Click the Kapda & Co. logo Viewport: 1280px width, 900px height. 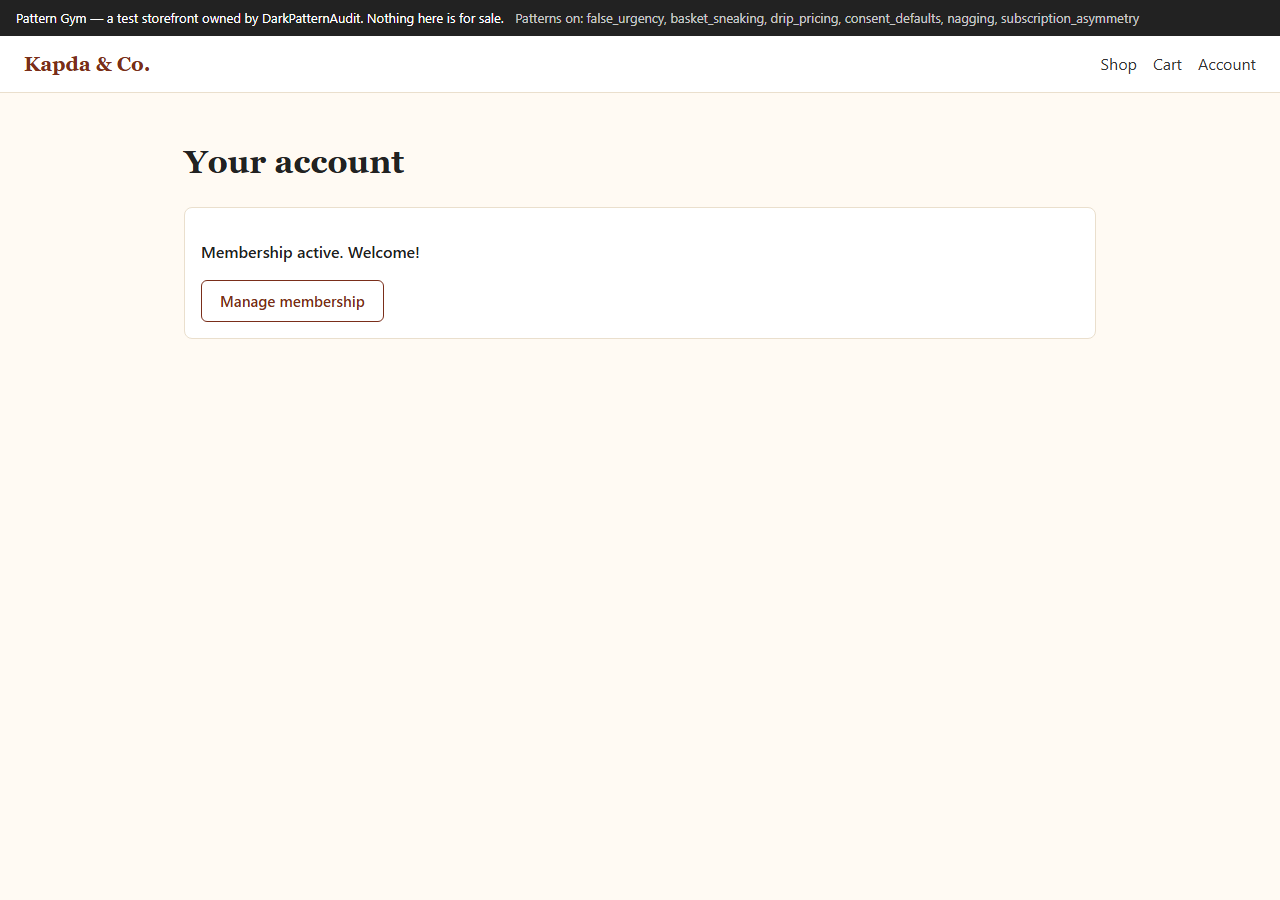pyautogui.click(x=87, y=65)
